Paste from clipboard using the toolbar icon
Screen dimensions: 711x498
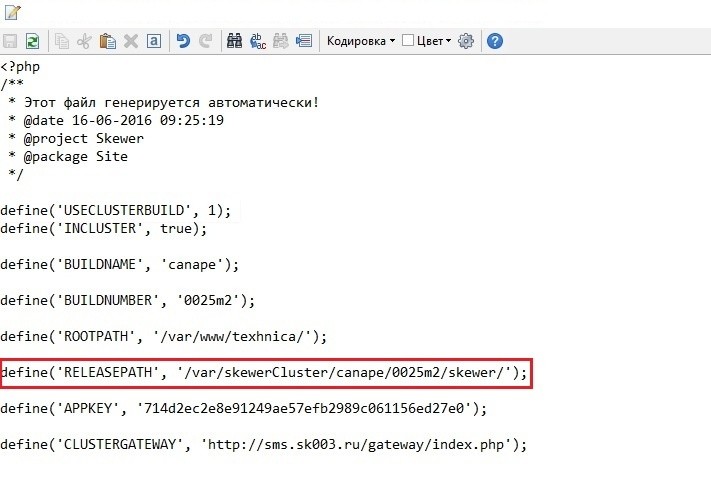(107, 41)
